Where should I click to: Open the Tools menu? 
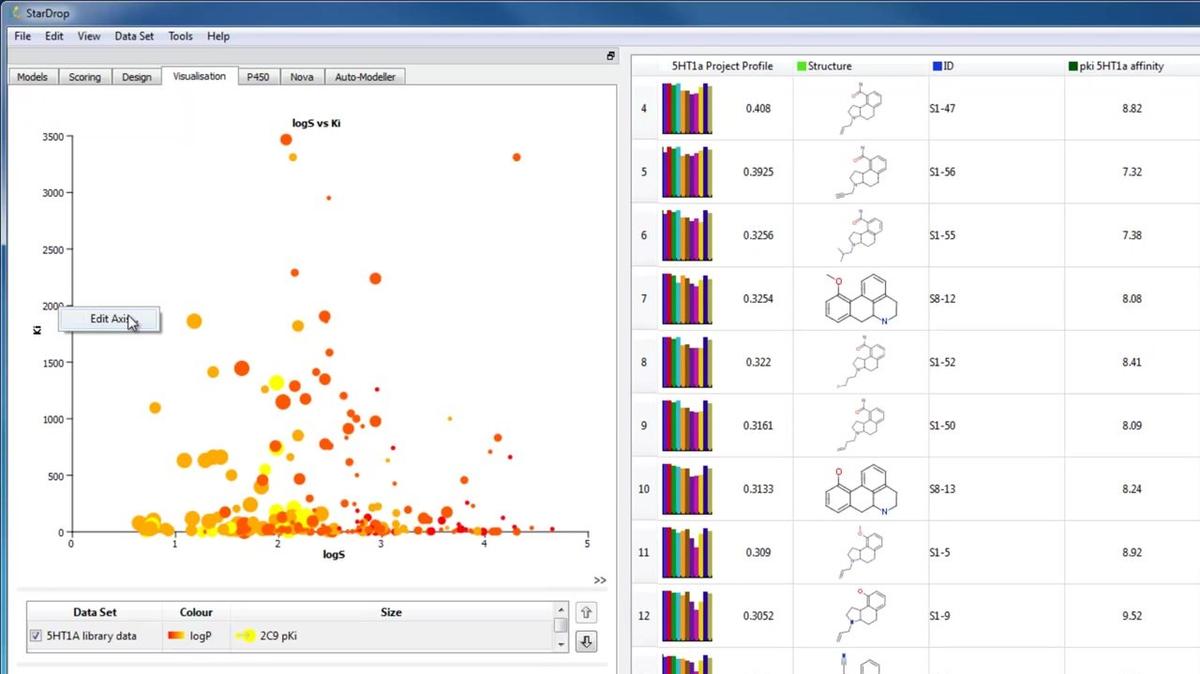click(x=180, y=36)
